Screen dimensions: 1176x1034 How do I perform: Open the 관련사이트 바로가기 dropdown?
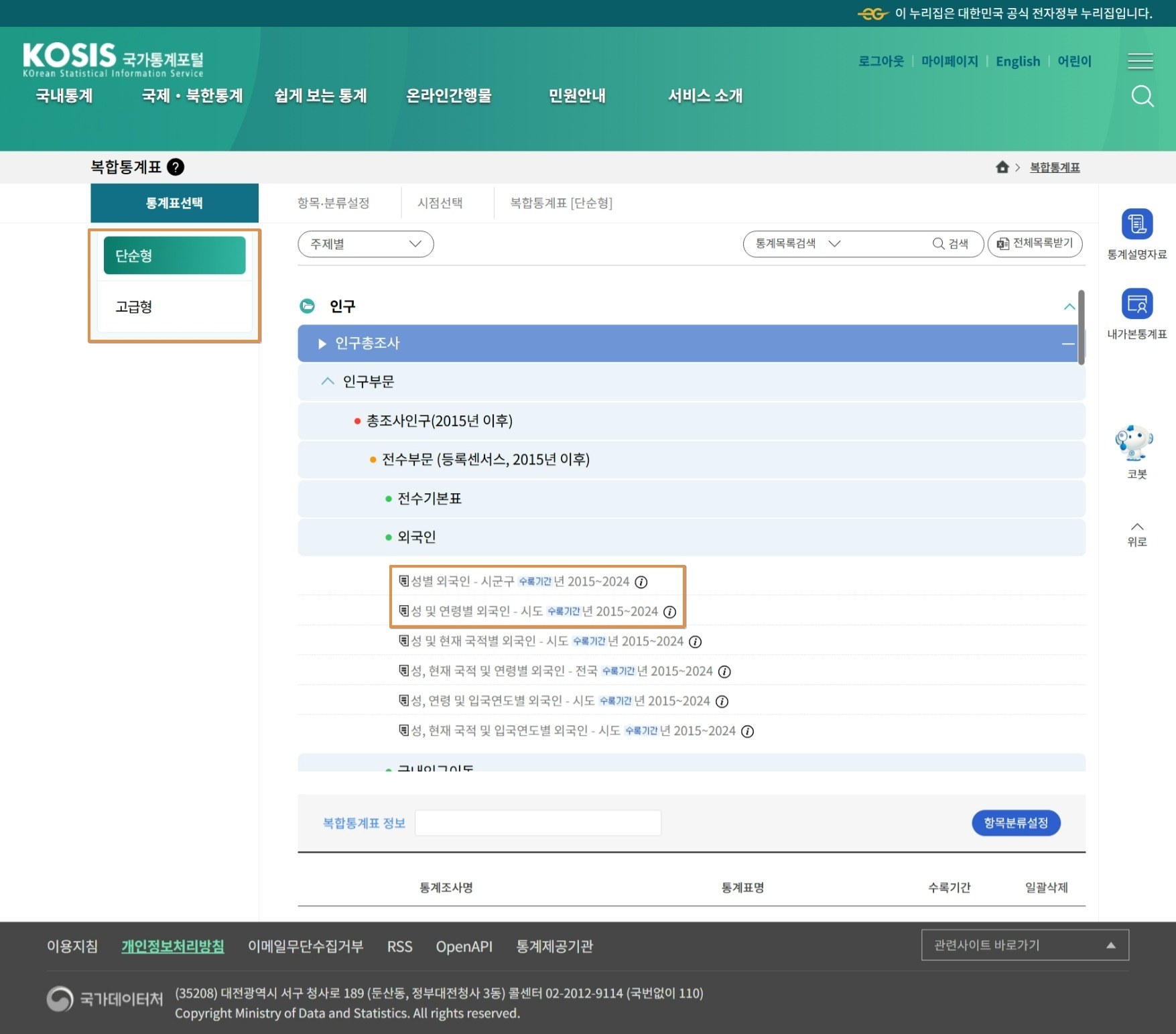[x=1025, y=945]
